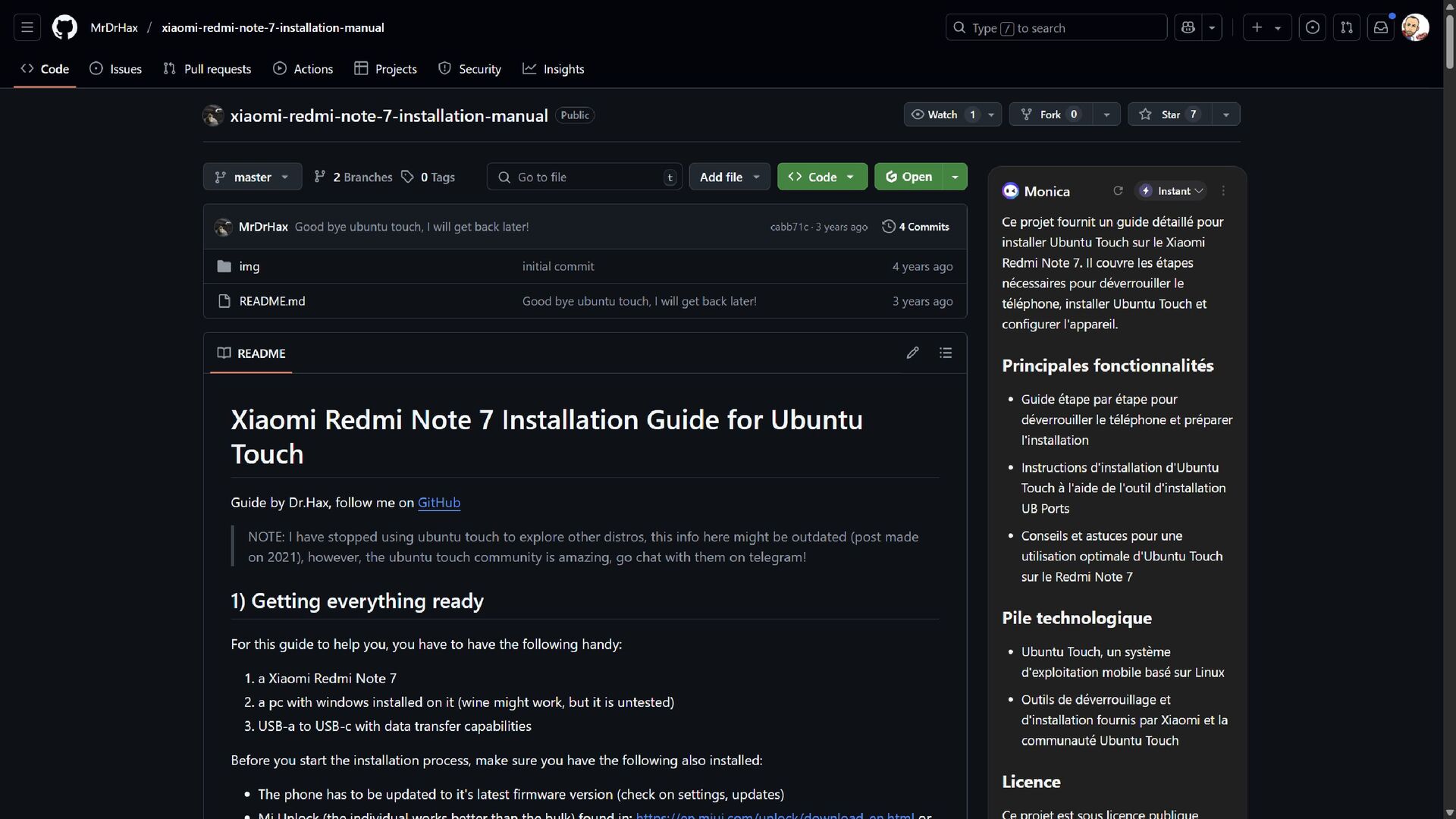Open the README.md file
Viewport: 1456px width, 819px height.
tap(272, 302)
